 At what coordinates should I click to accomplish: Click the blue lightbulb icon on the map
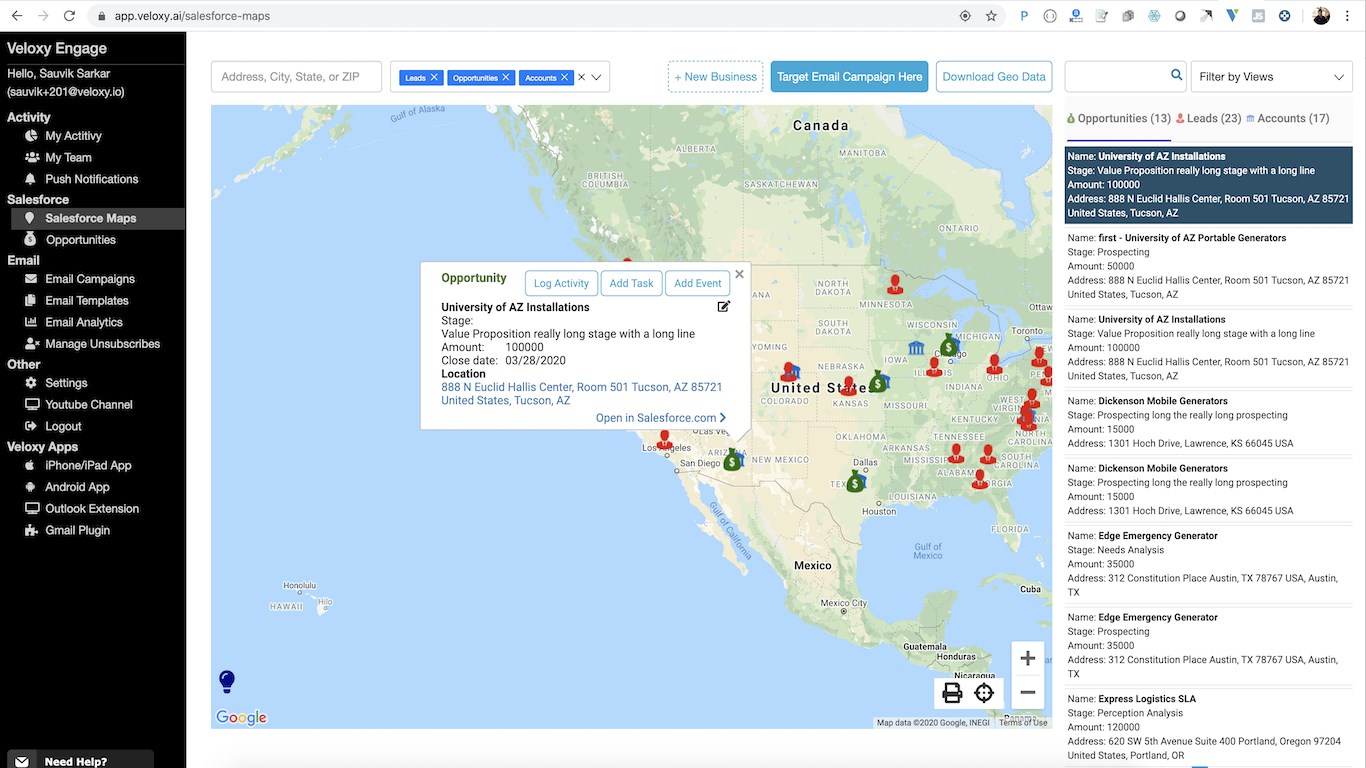point(227,681)
